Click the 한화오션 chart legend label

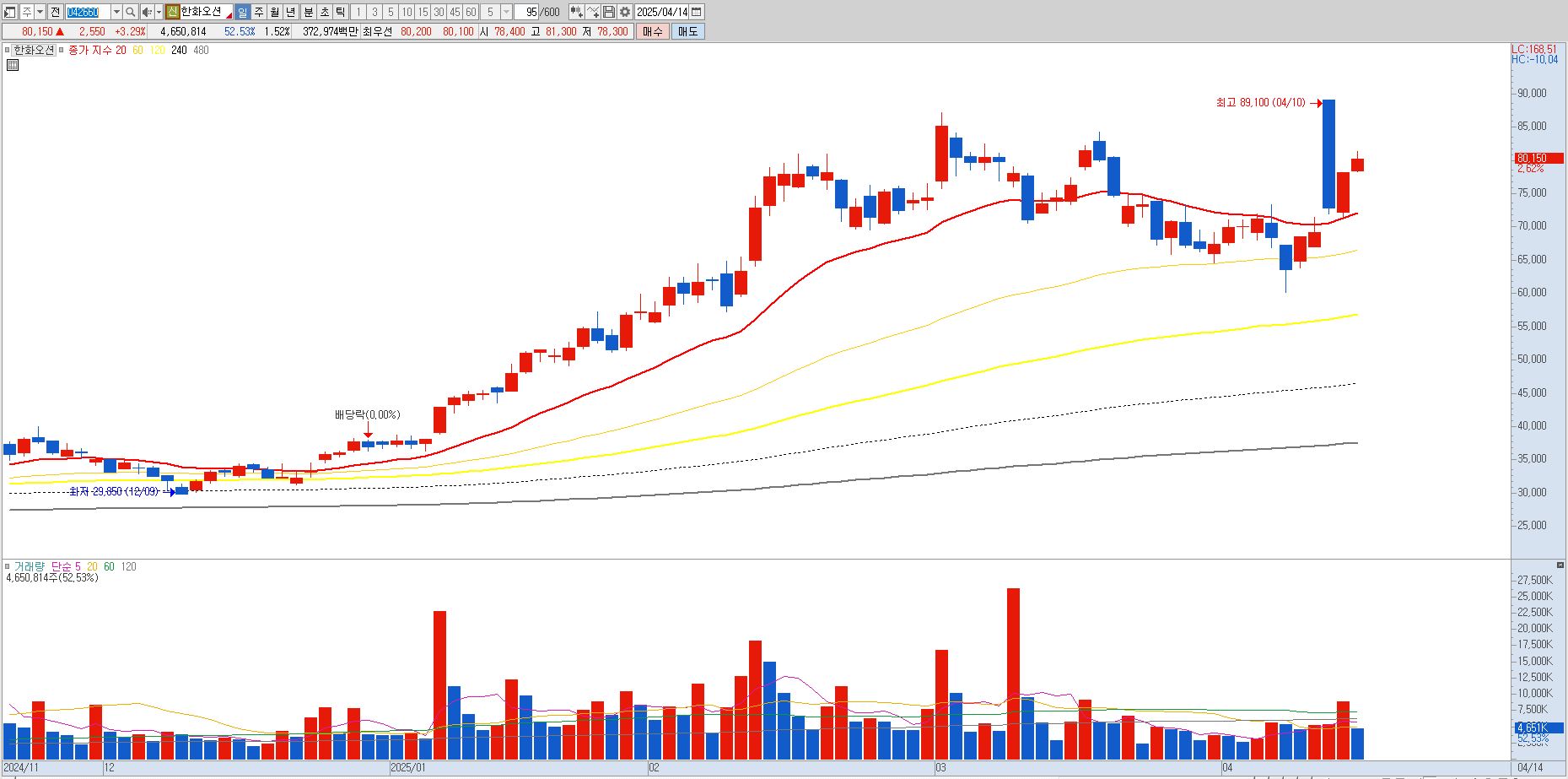(x=34, y=50)
